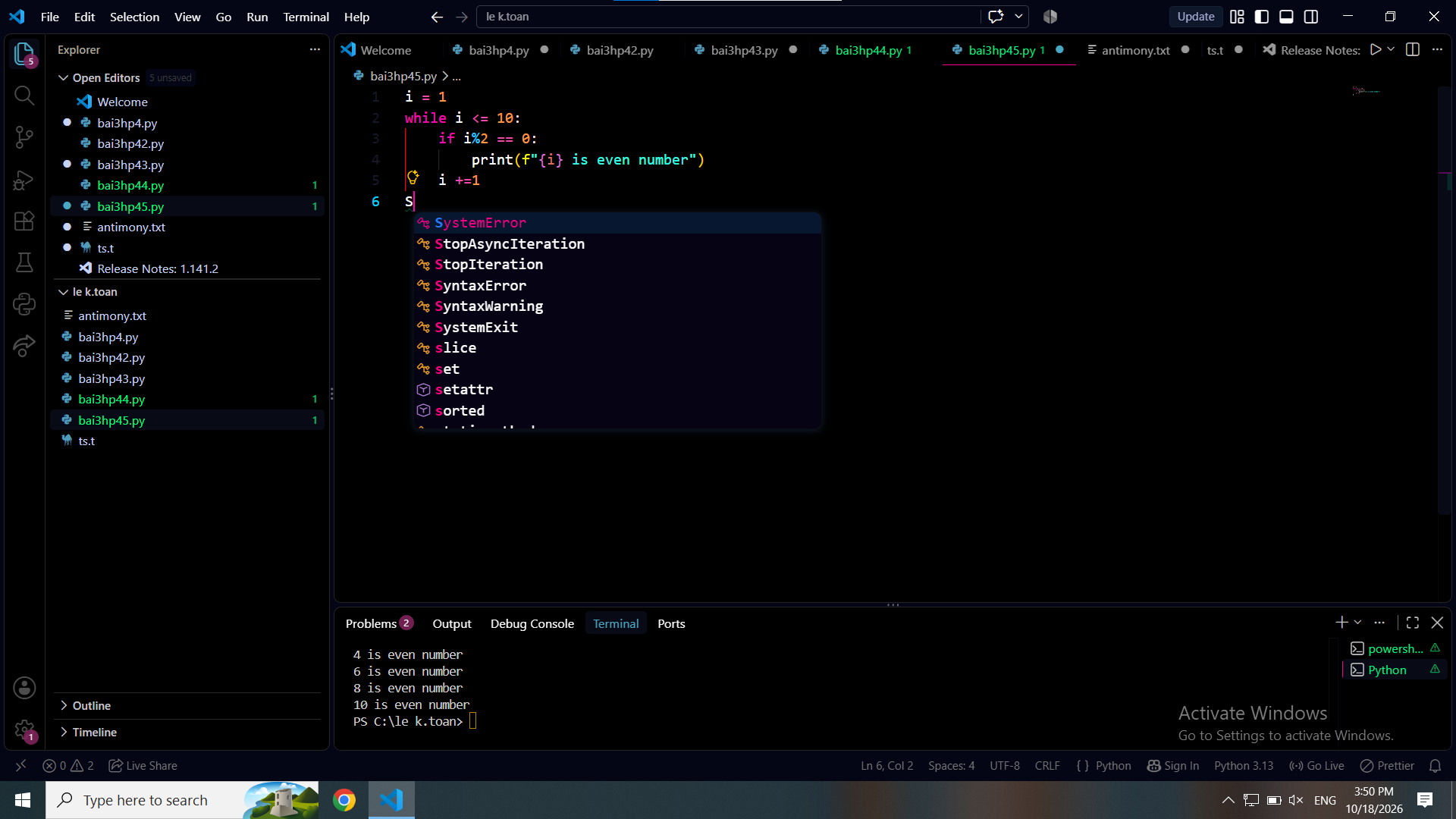Open the Customize Layout button
Image resolution: width=1456 pixels, height=819 pixels.
click(x=1237, y=17)
